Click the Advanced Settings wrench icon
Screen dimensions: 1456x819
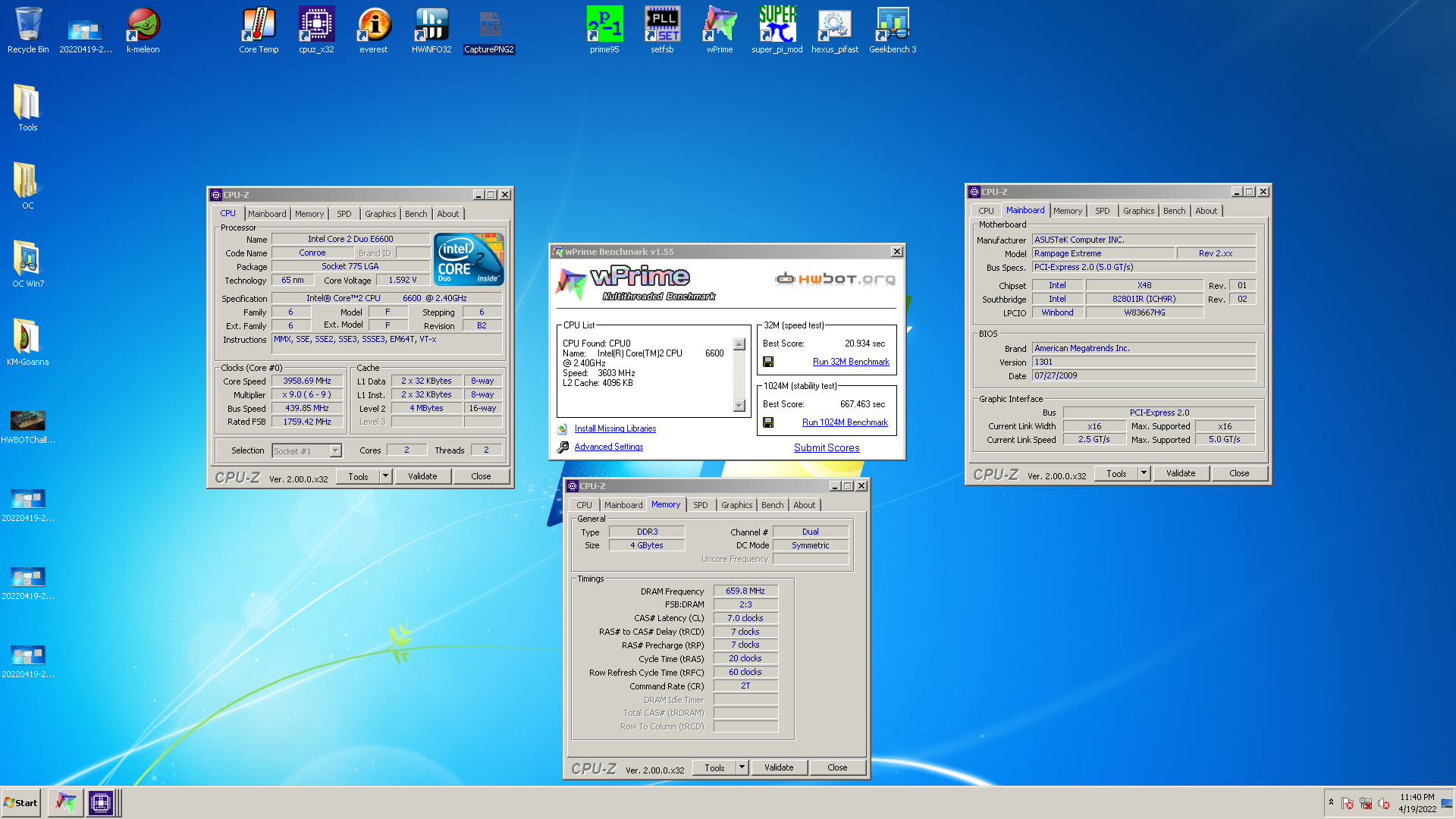(563, 447)
